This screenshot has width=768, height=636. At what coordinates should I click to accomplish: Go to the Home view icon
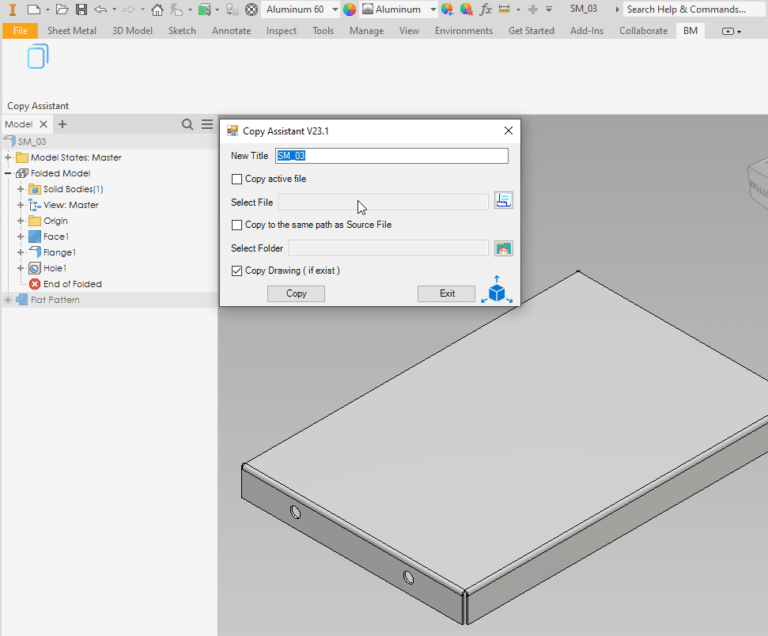pyautogui.click(x=157, y=9)
